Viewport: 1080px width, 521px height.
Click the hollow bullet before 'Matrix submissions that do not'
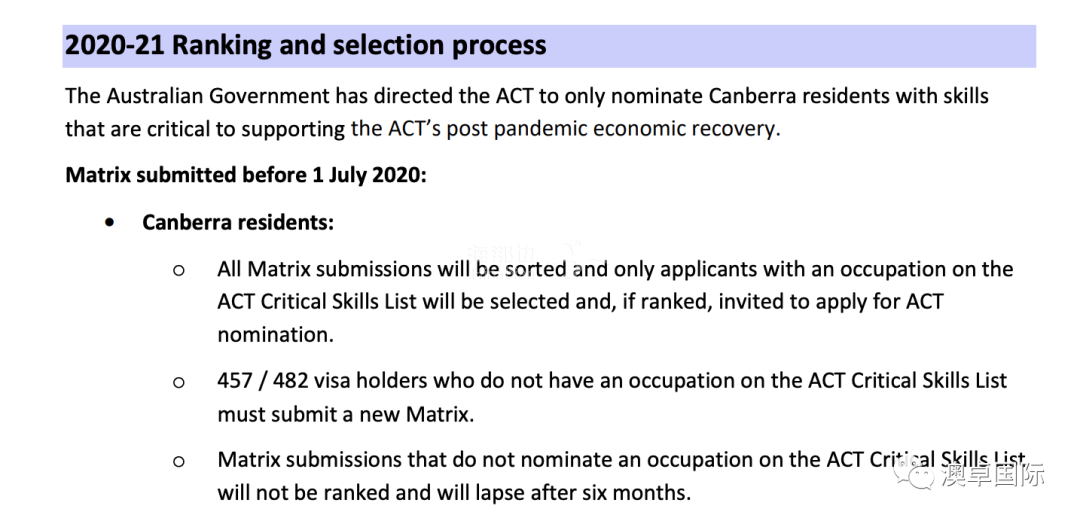[x=179, y=461]
